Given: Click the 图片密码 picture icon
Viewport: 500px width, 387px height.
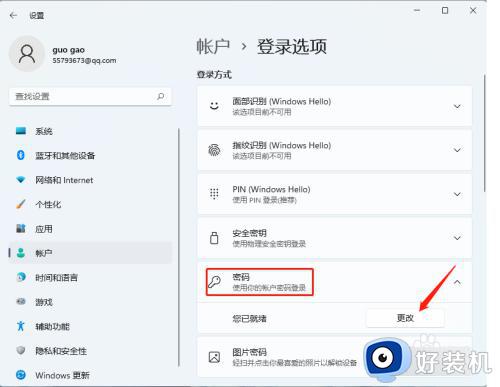Looking at the screenshot, I should [214, 357].
